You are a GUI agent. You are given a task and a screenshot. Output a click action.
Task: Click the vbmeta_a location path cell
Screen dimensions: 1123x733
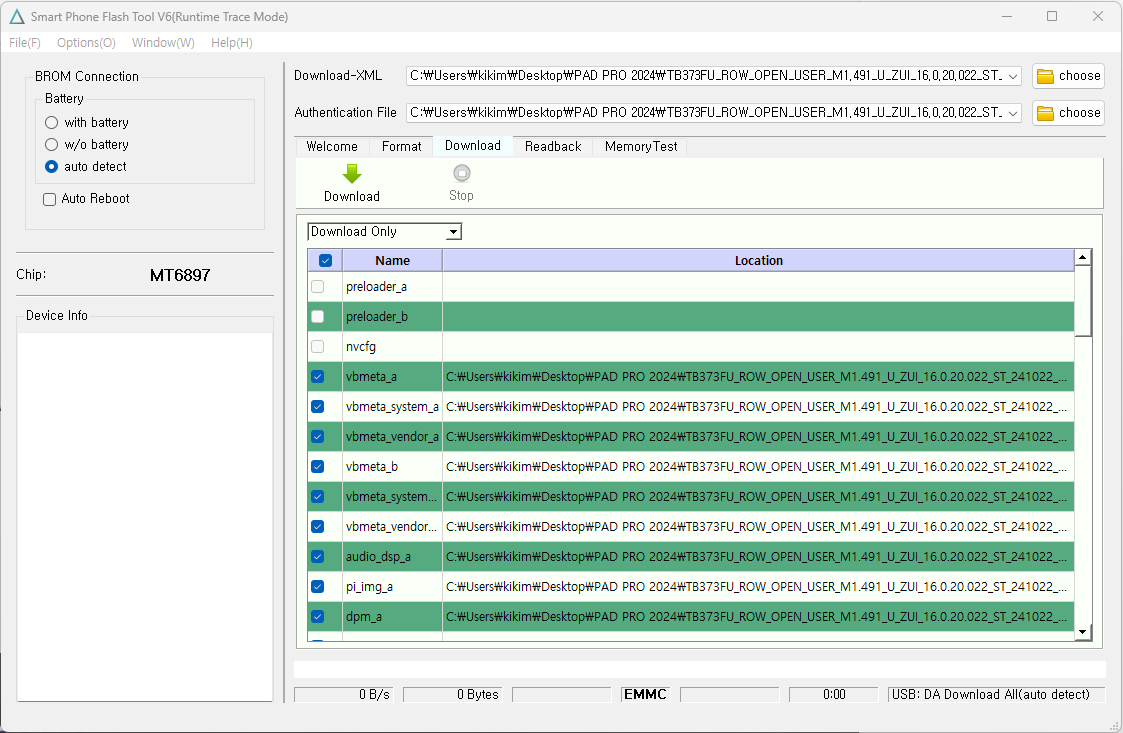click(758, 377)
